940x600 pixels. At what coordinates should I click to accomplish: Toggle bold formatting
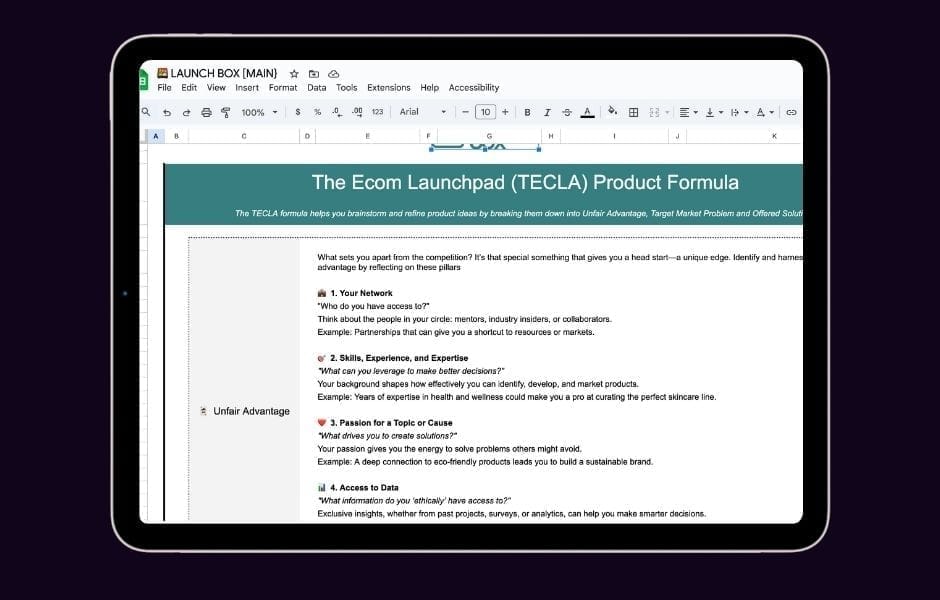coord(527,113)
